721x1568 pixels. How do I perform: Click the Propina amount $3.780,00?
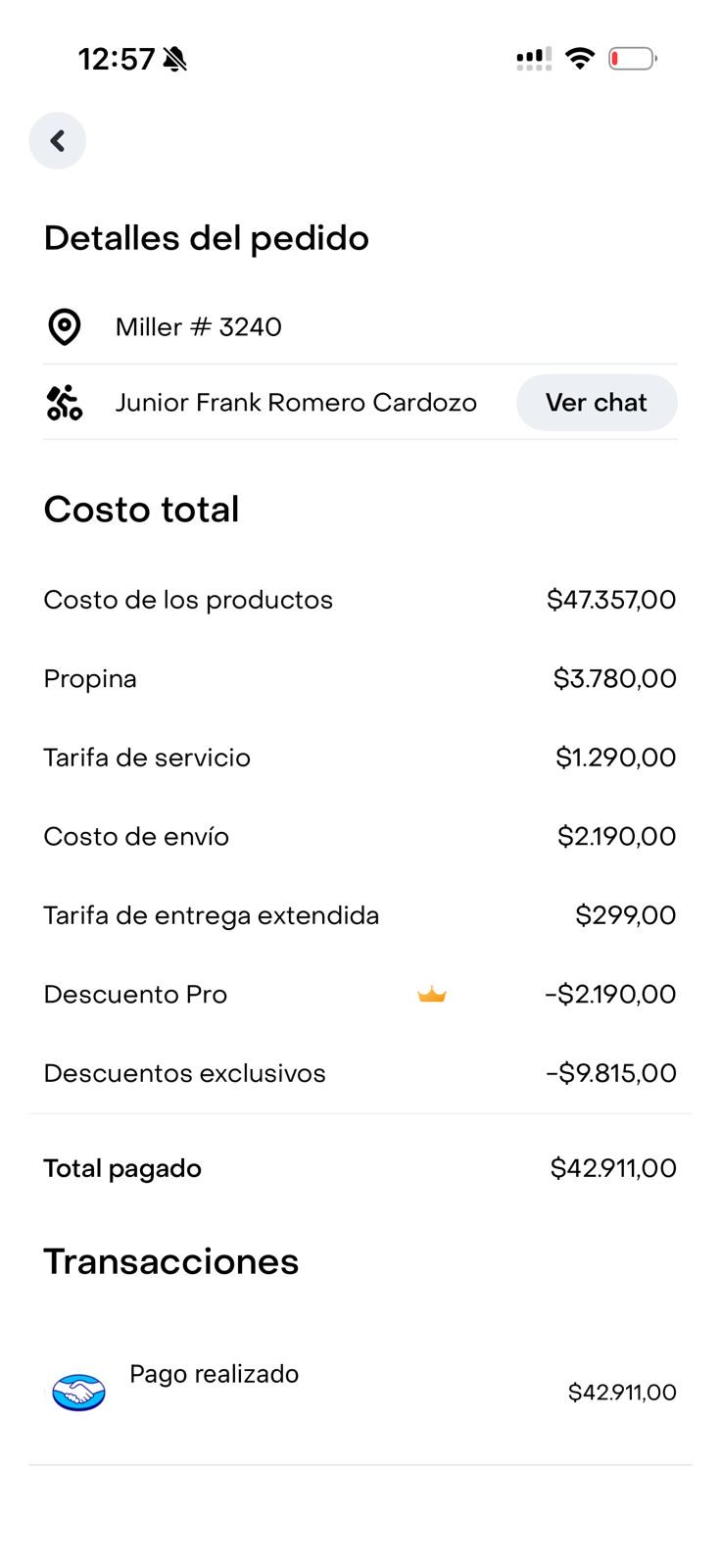click(614, 678)
